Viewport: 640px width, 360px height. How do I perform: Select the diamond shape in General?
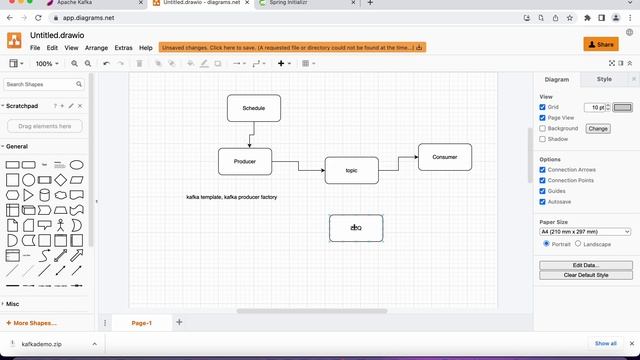pyautogui.click(x=60, y=180)
